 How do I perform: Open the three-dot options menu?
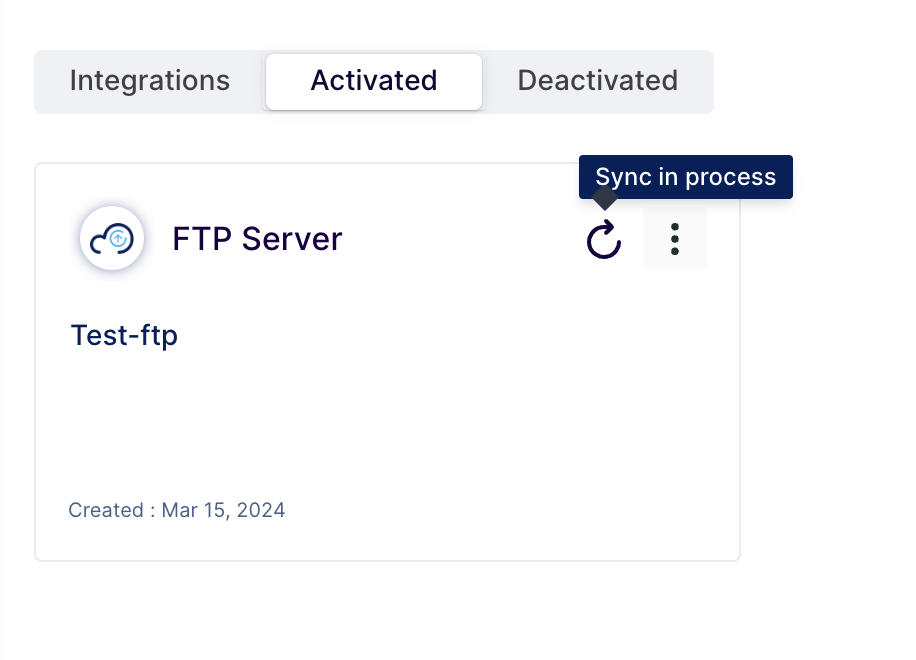click(x=675, y=239)
